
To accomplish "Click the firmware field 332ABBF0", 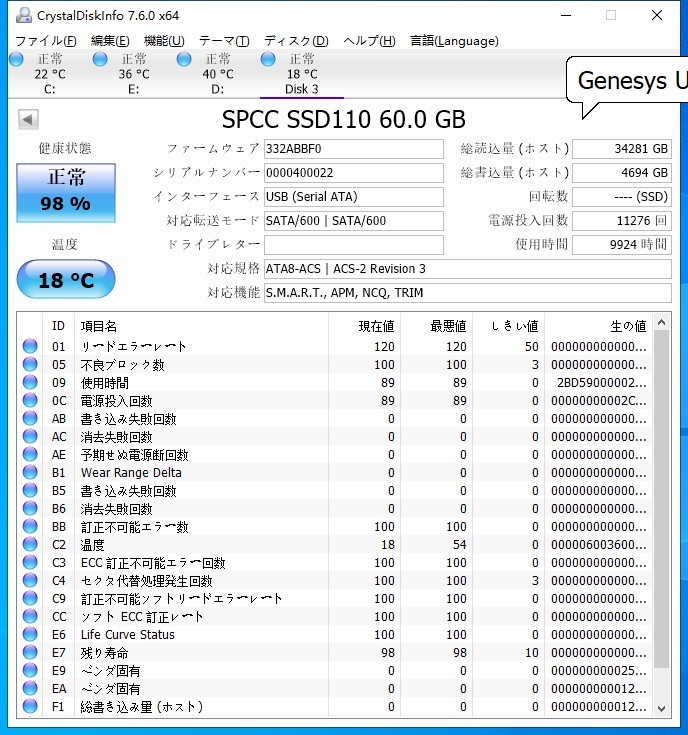I will tap(354, 149).
